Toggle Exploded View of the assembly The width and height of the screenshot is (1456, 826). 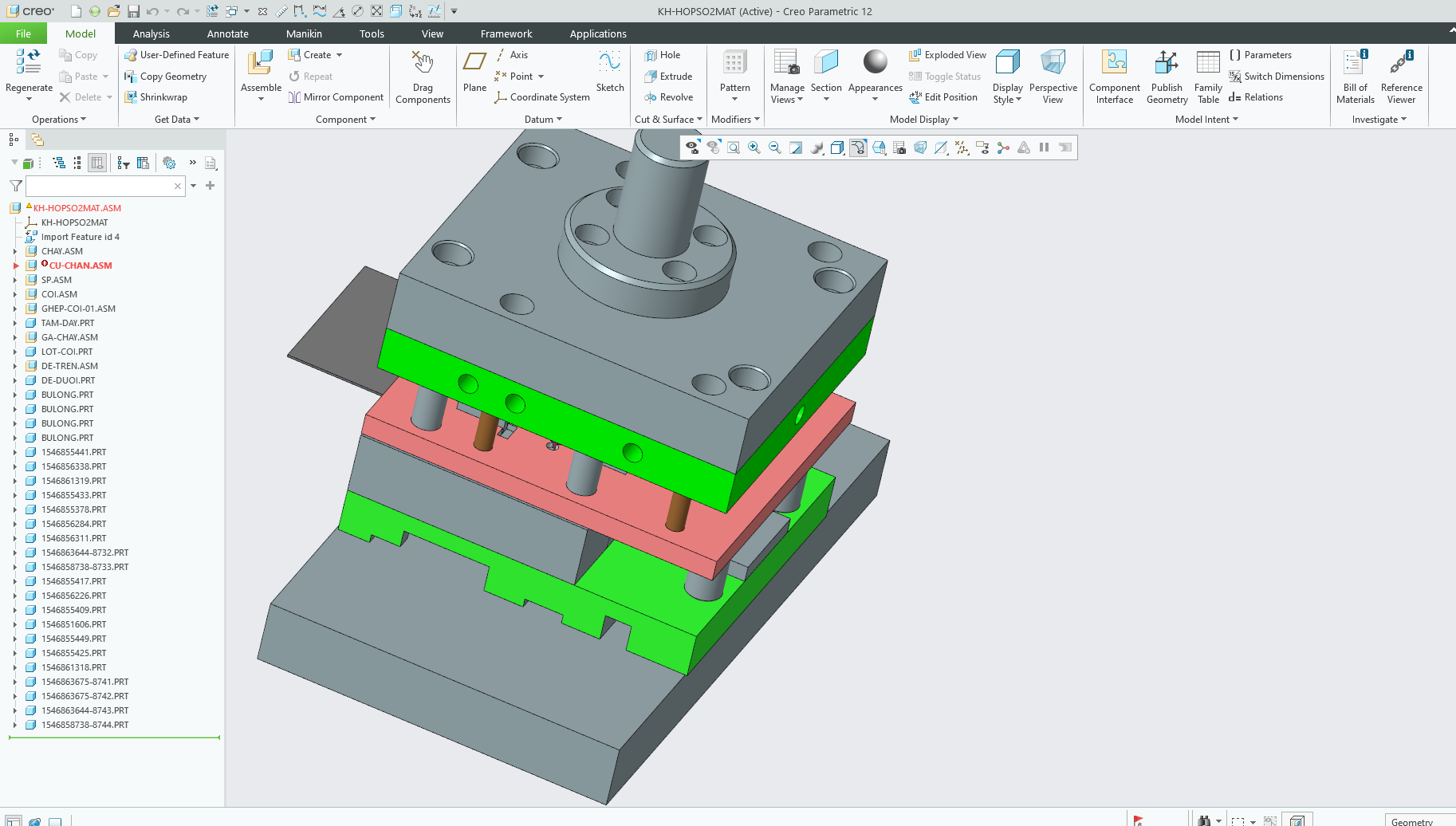pyautogui.click(x=947, y=55)
